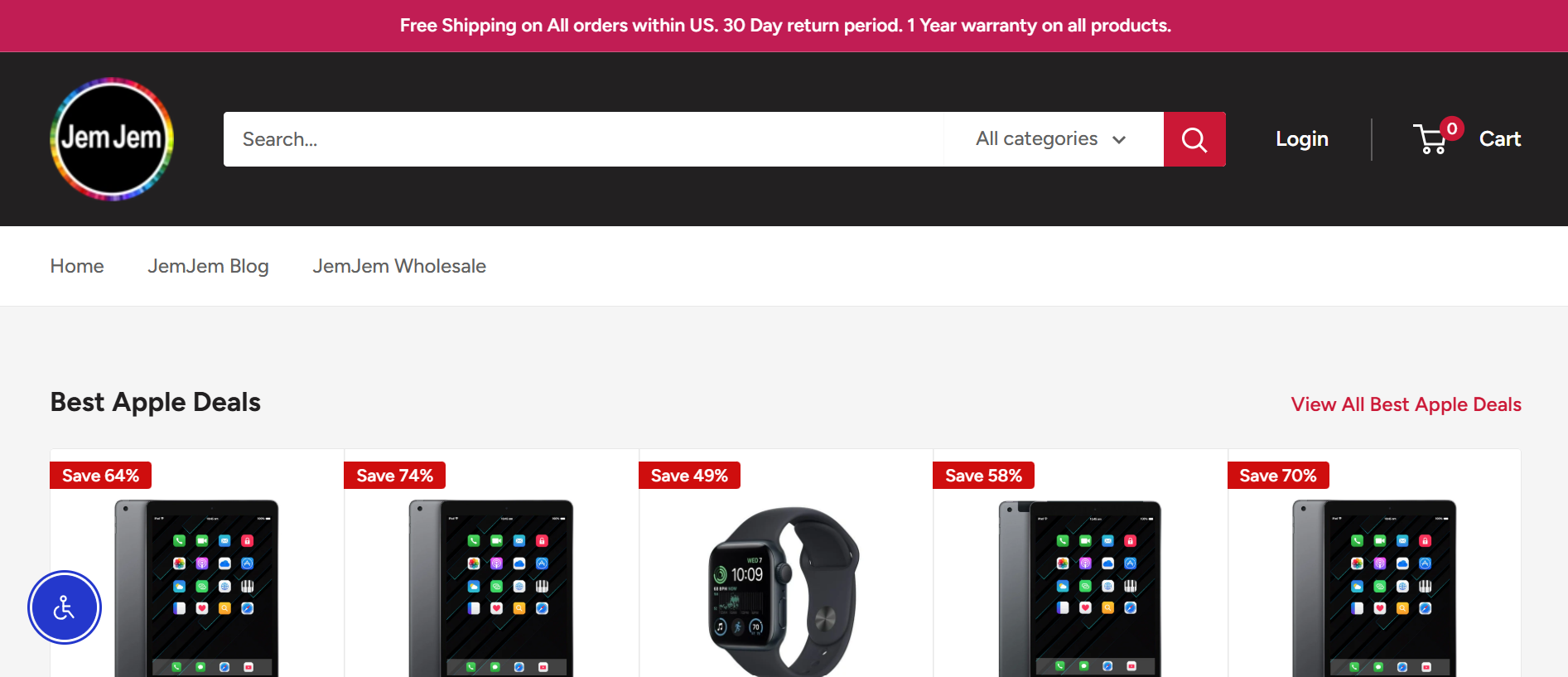The height and width of the screenshot is (677, 1568).
Task: Open the Cart text link
Action: coord(1500,139)
